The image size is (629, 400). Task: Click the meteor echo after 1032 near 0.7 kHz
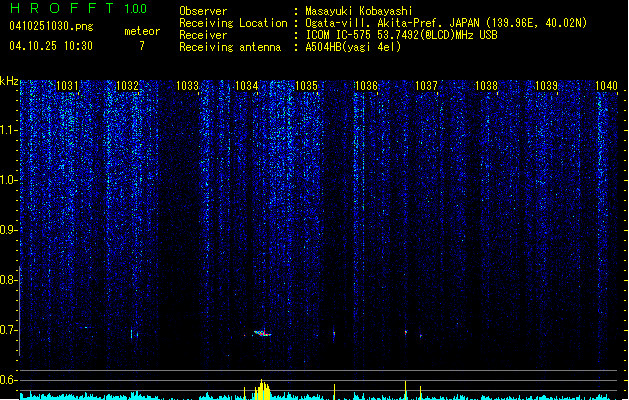point(134,334)
